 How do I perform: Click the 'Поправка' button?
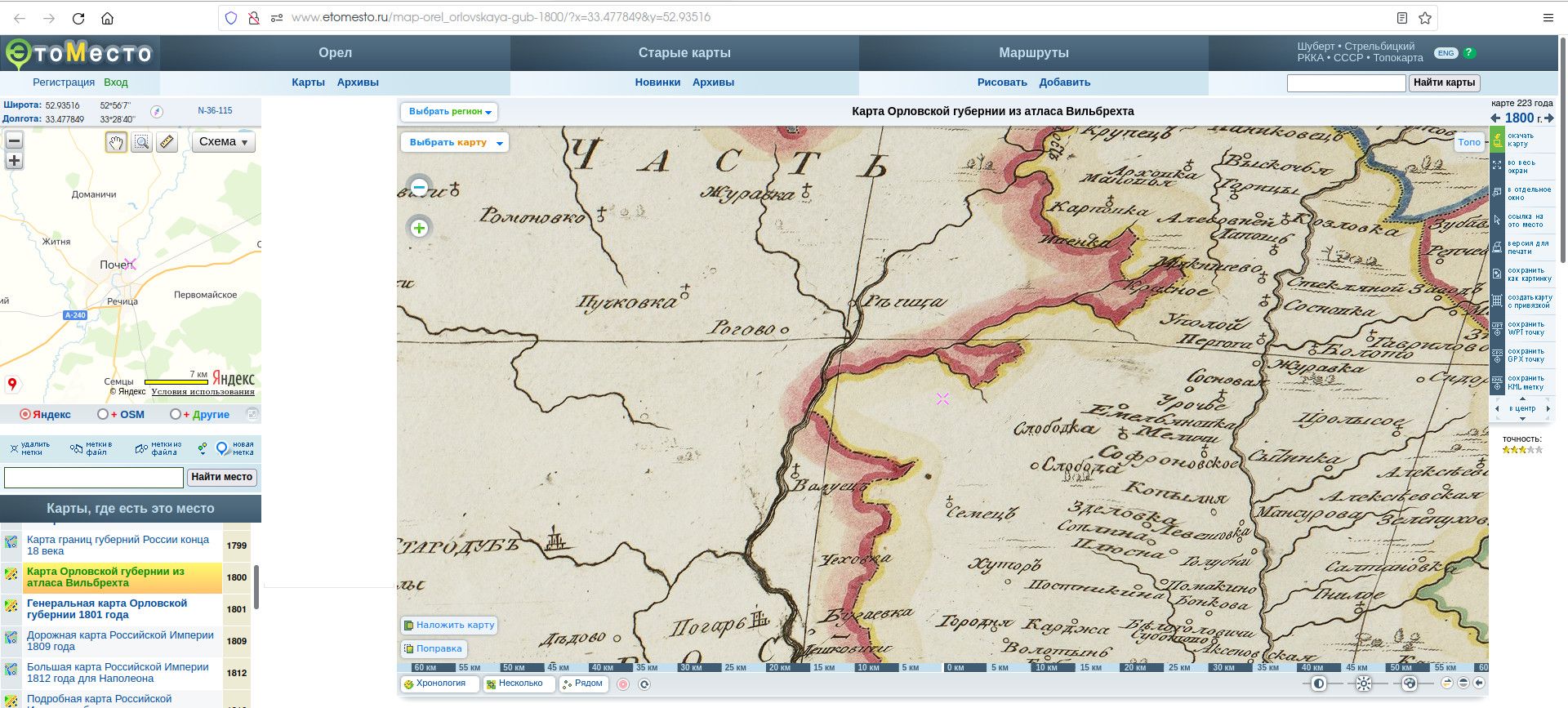pyautogui.click(x=433, y=649)
